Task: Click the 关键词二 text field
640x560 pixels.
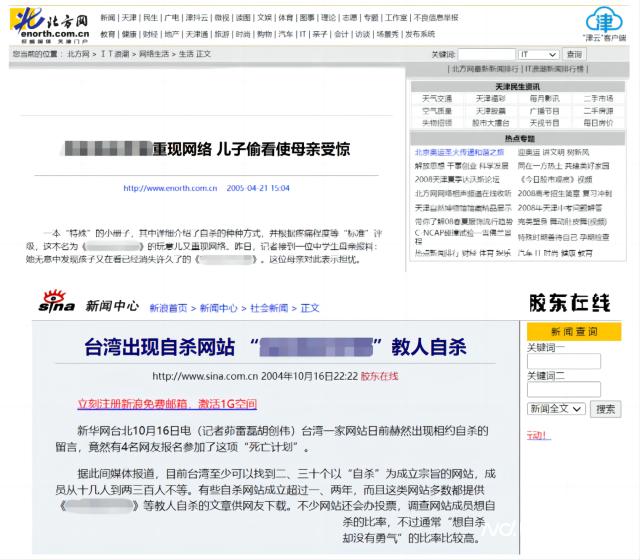Action: 563,389
